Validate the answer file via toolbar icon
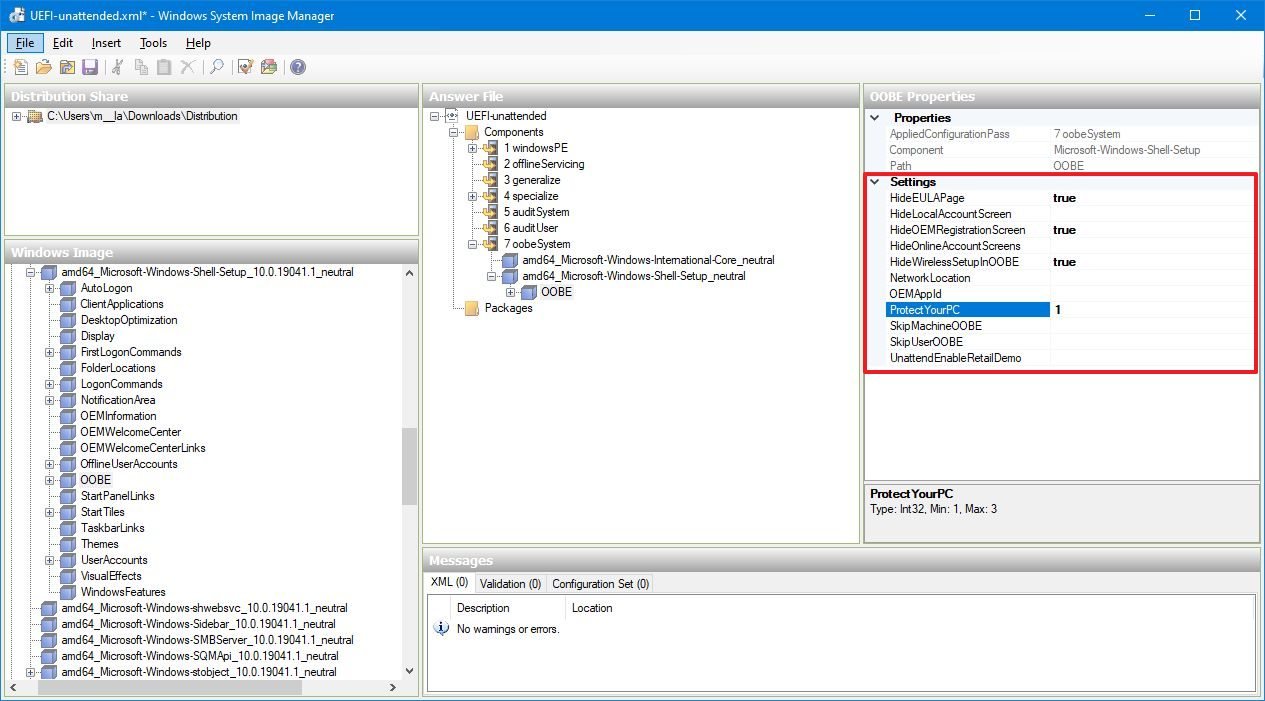Viewport: 1265px width, 701px height. 245,67
